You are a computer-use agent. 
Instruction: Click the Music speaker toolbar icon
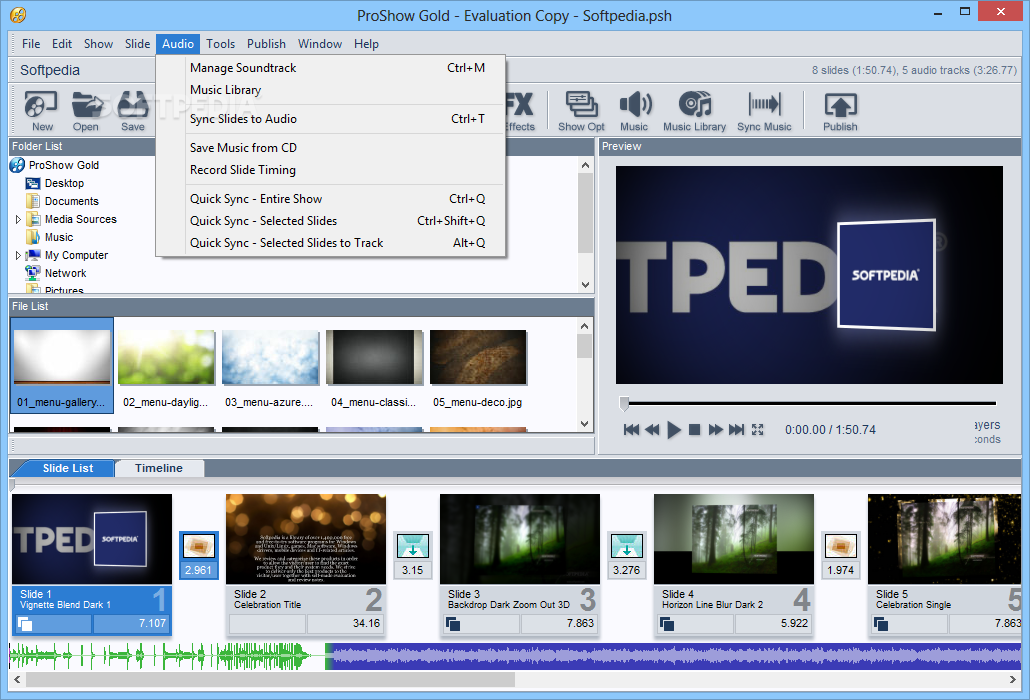click(x=634, y=110)
